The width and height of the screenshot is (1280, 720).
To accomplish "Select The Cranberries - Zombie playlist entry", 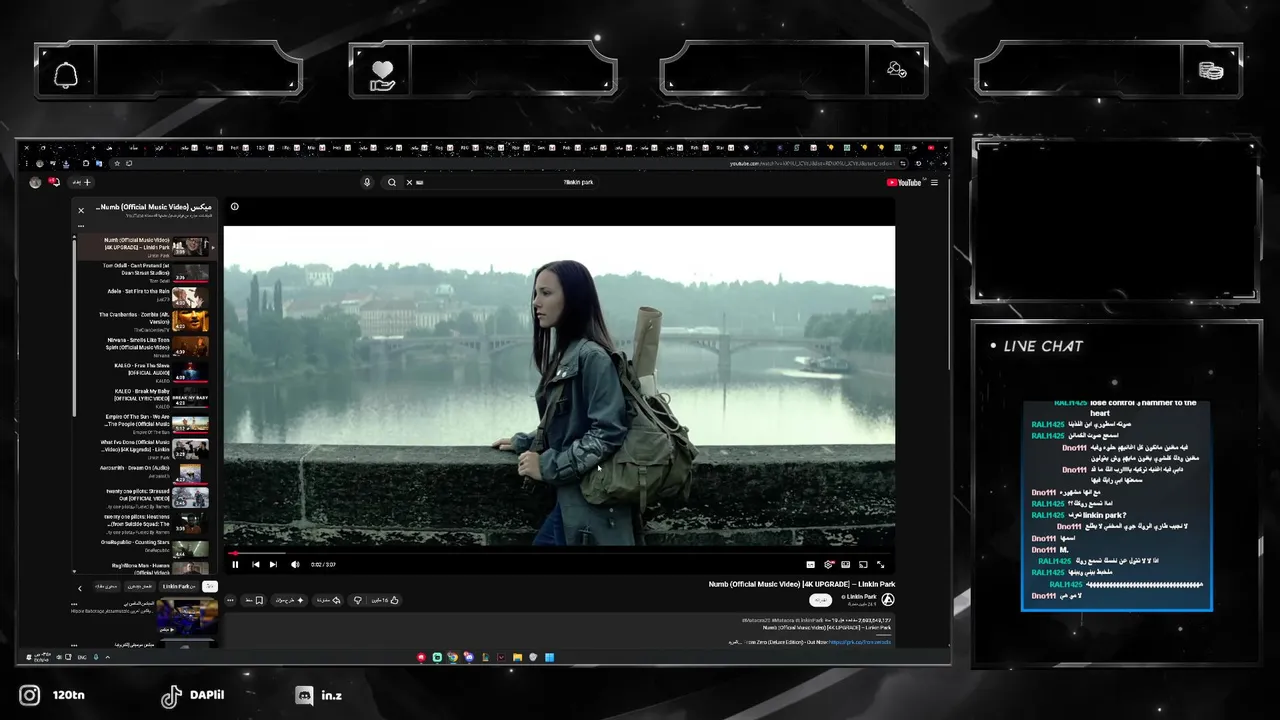I will coord(146,321).
